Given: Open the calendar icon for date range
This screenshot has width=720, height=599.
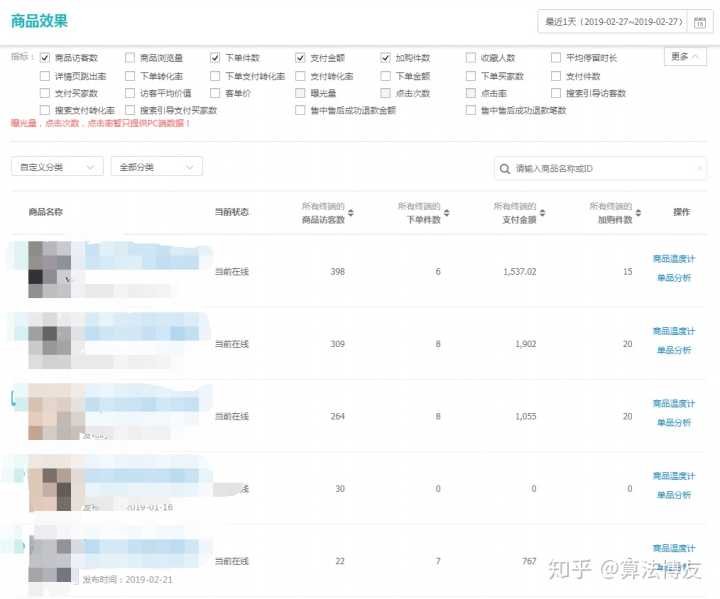Looking at the screenshot, I should (699, 22).
